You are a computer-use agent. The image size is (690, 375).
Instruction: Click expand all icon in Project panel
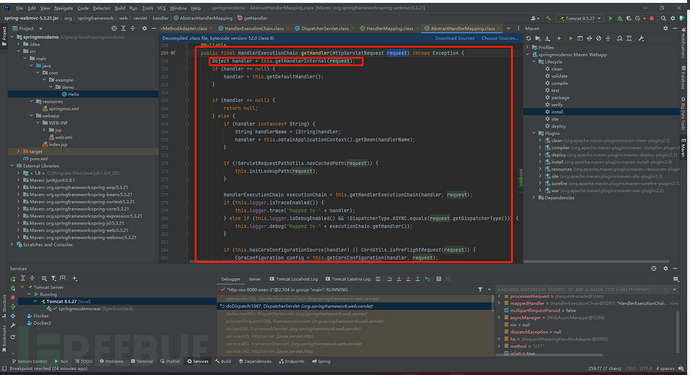[123, 28]
